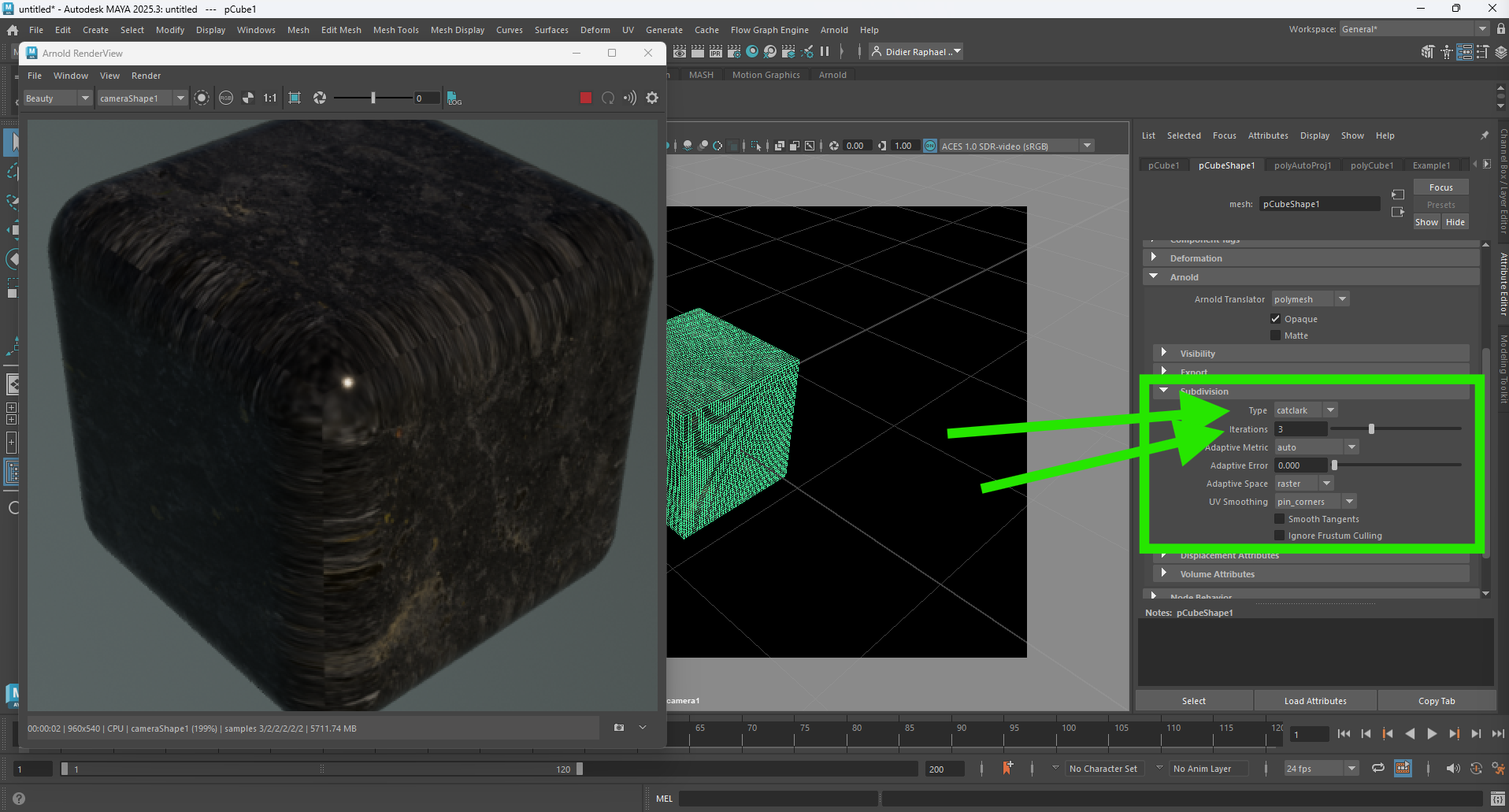Enable the Smooth Tangents checkbox
1509x812 pixels.
click(x=1280, y=518)
